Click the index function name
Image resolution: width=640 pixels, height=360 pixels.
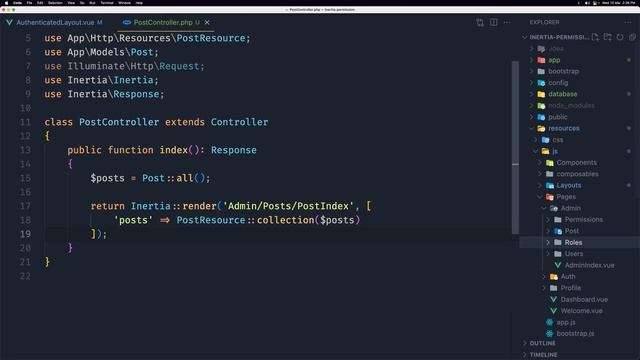pyautogui.click(x=173, y=150)
